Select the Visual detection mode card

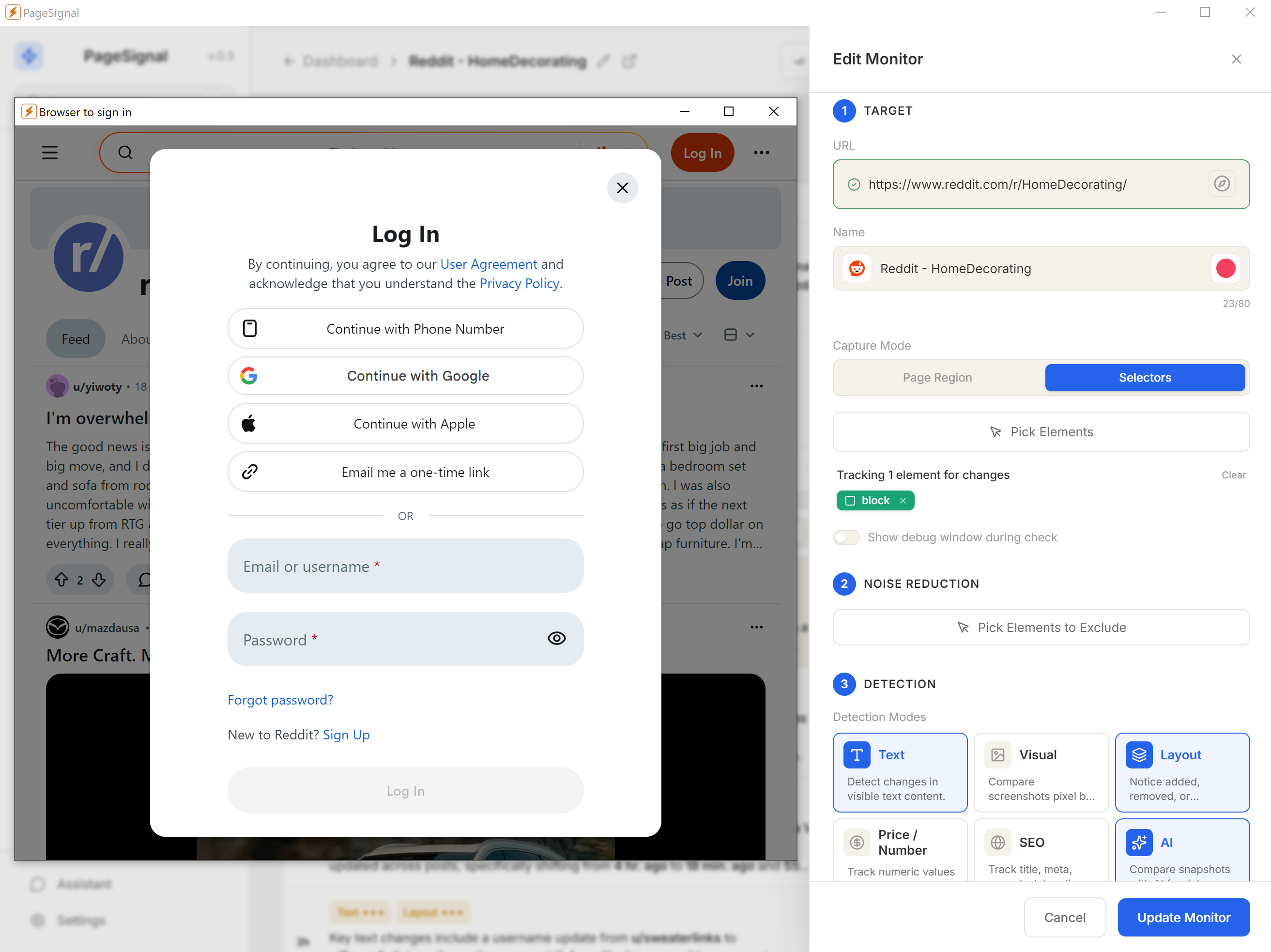click(1041, 772)
